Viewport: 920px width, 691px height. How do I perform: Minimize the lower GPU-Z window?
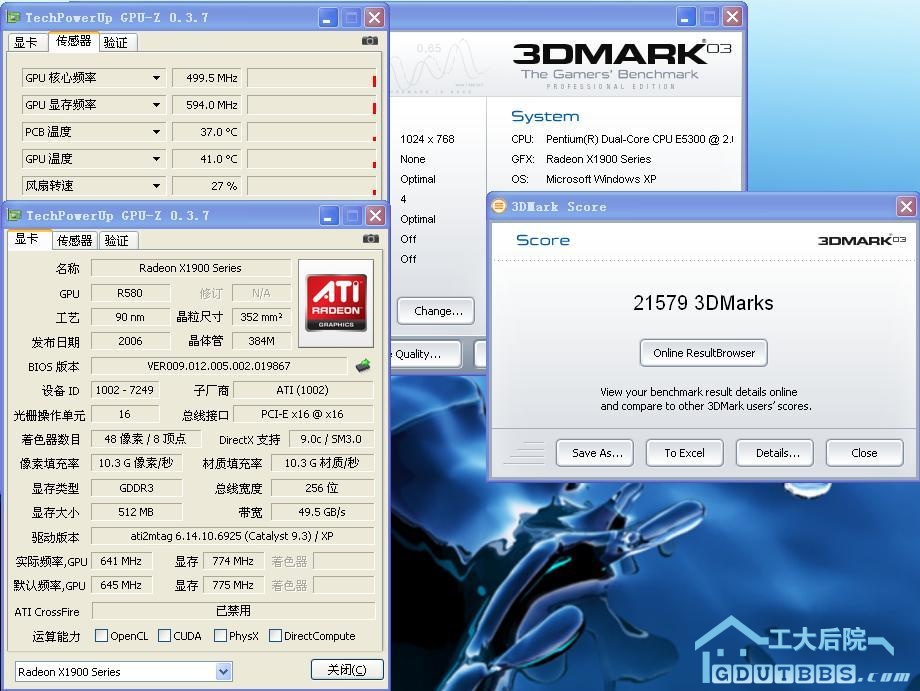coord(329,216)
